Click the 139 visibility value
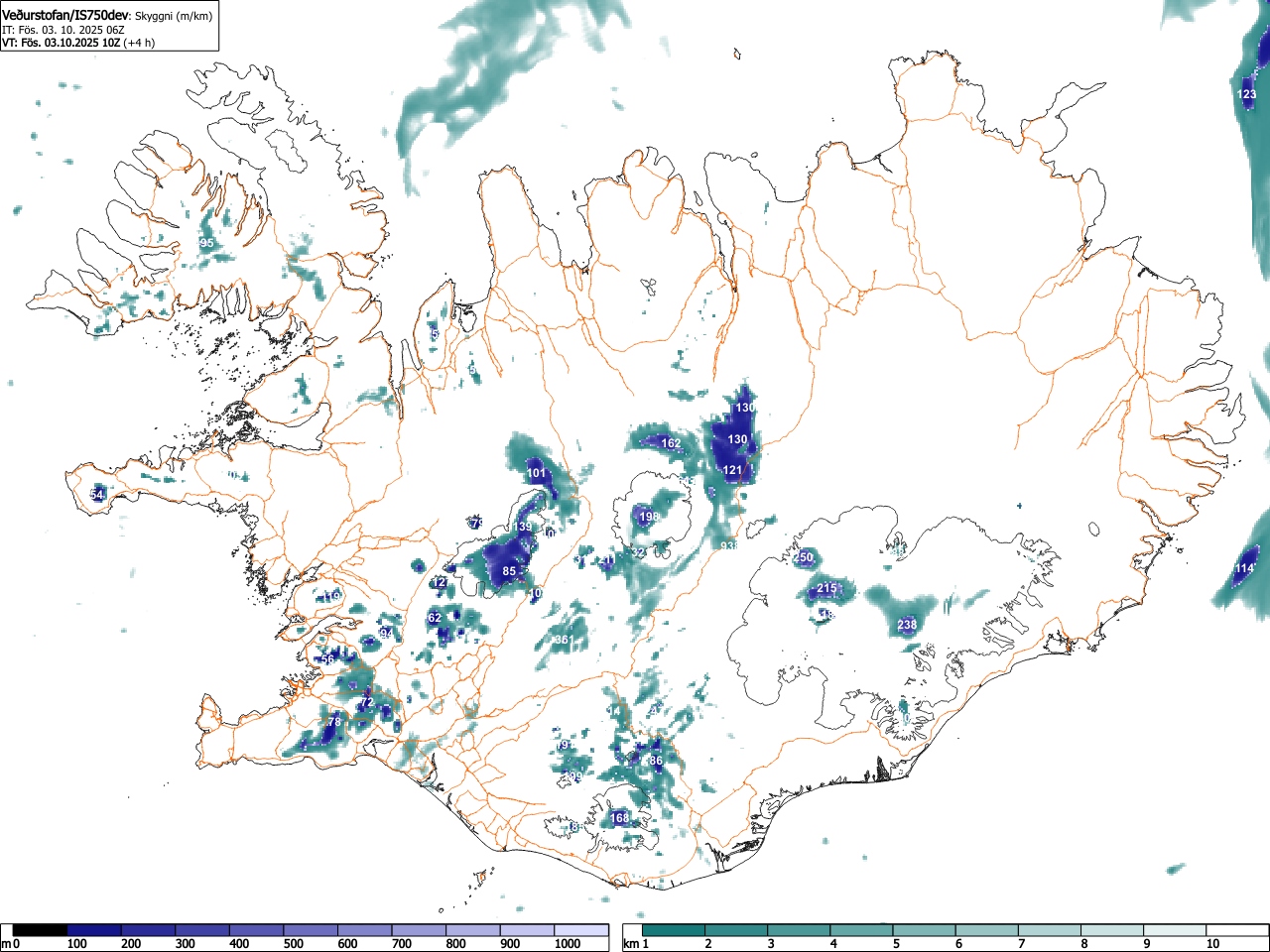Viewport: 1270px width, 952px height. tap(522, 527)
